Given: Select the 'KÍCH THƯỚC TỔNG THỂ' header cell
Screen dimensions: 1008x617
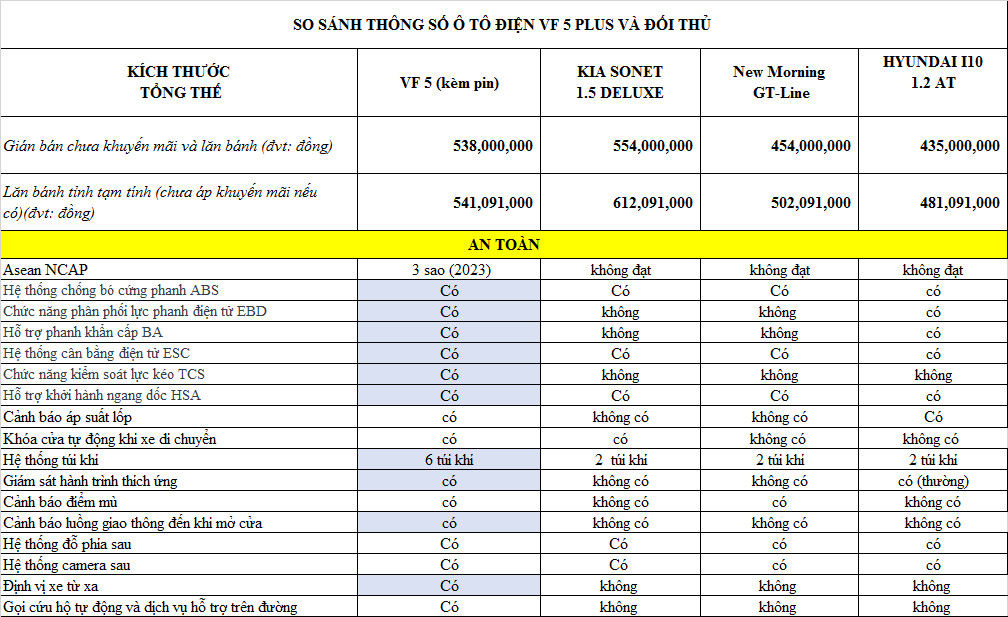Looking at the screenshot, I should click(179, 82).
